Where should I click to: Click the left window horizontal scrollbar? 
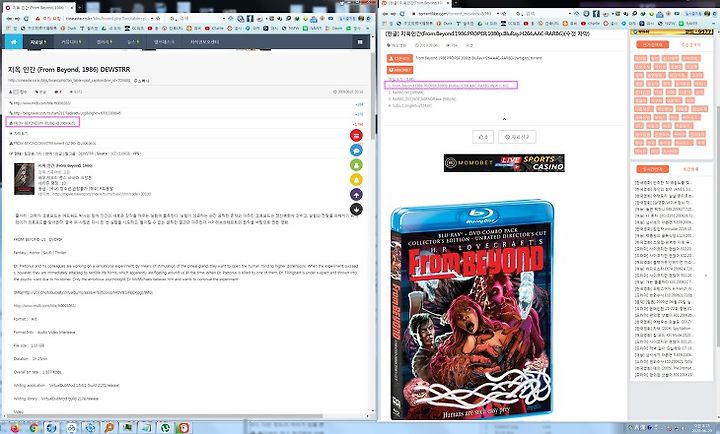[165, 417]
